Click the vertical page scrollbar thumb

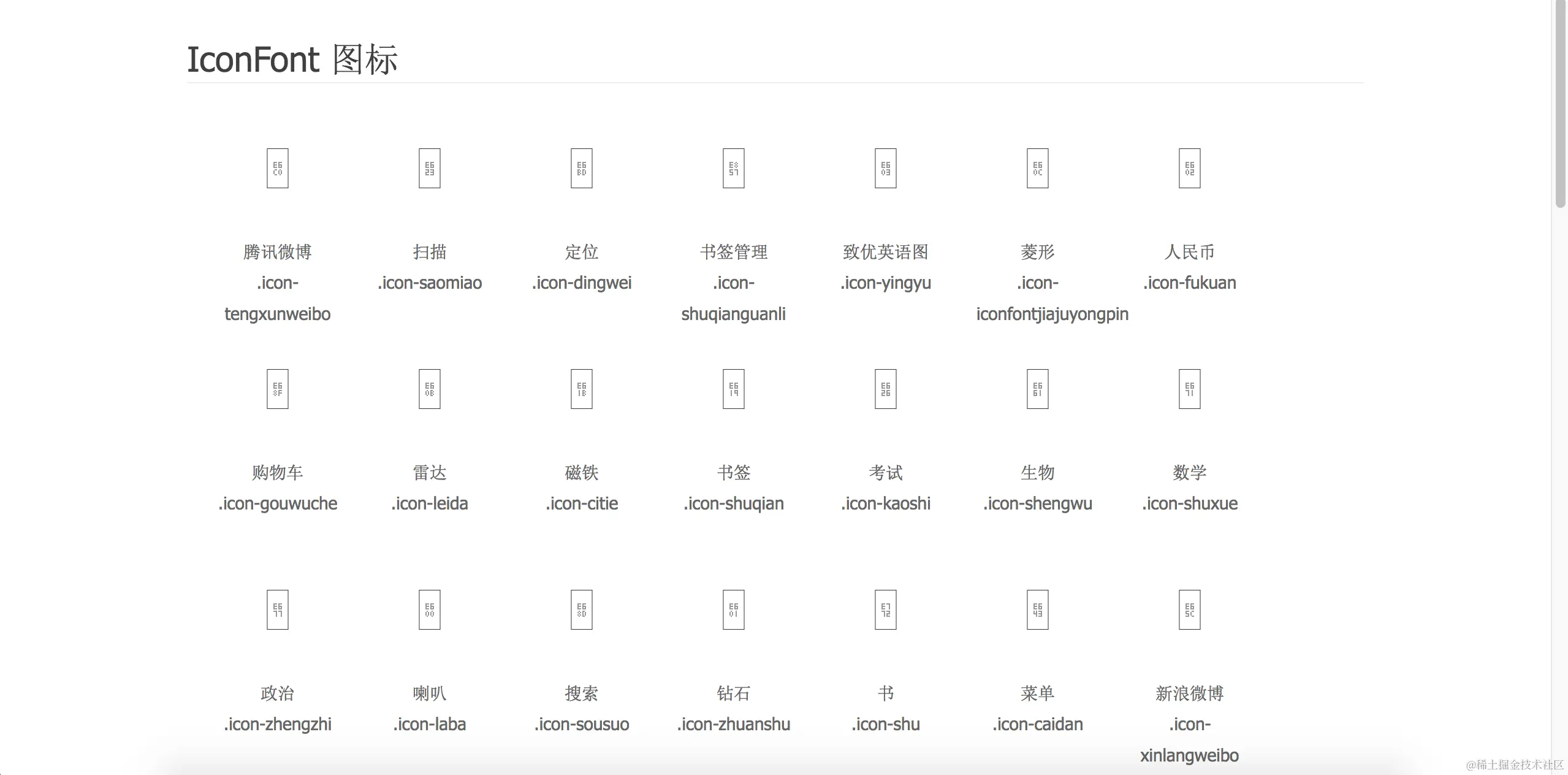(1560, 104)
